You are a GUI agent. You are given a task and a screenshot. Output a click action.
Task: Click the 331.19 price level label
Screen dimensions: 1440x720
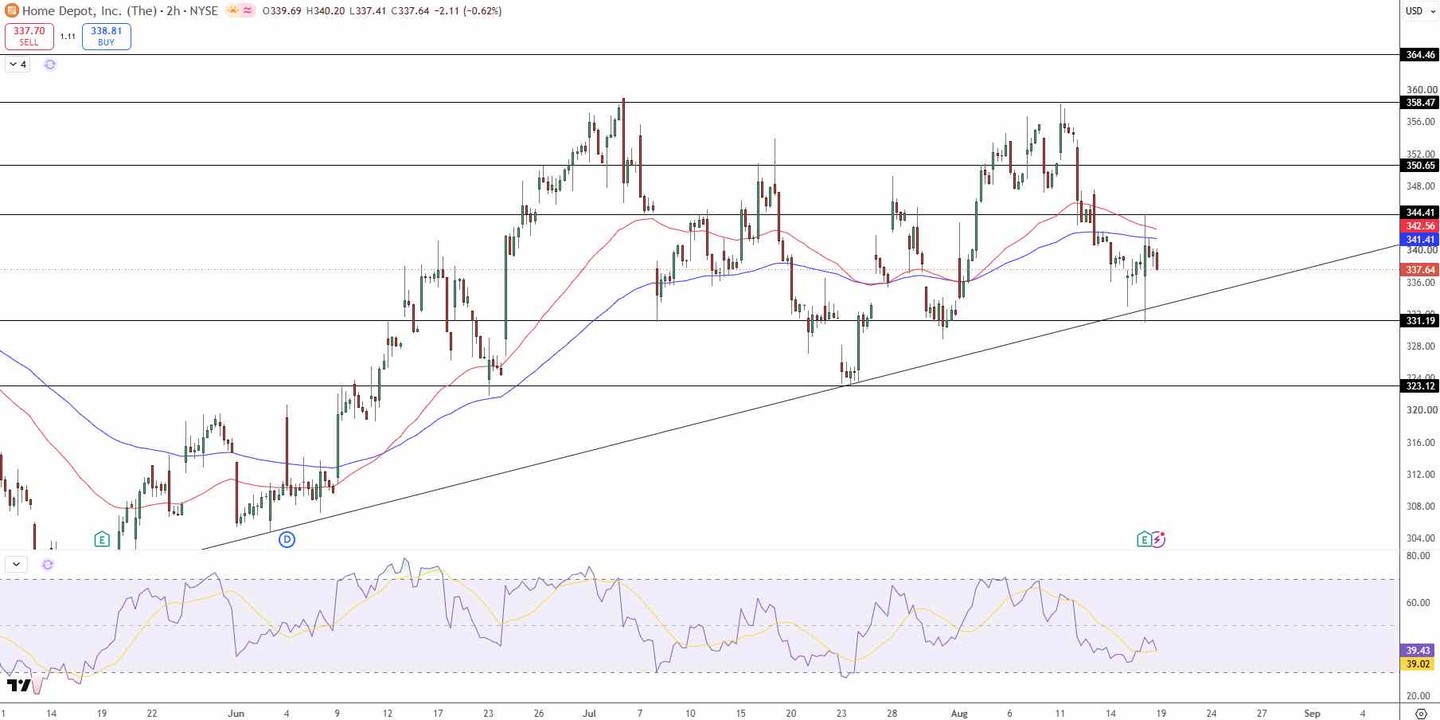pyautogui.click(x=1420, y=321)
